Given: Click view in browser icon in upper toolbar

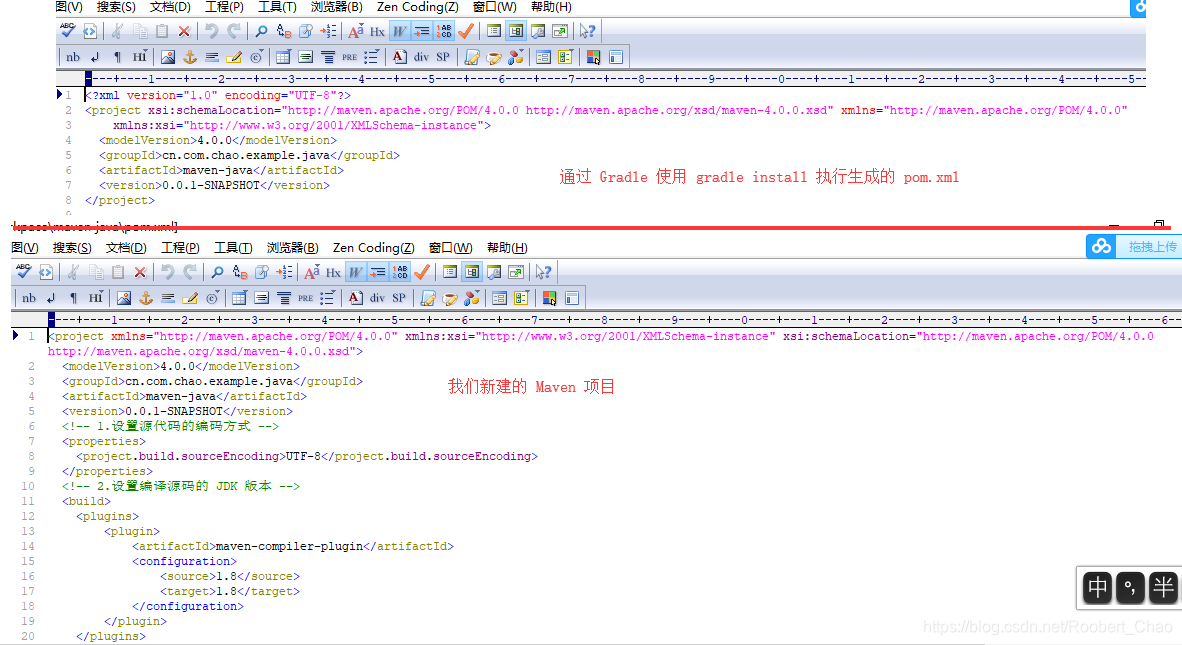Looking at the screenshot, I should coord(90,31).
